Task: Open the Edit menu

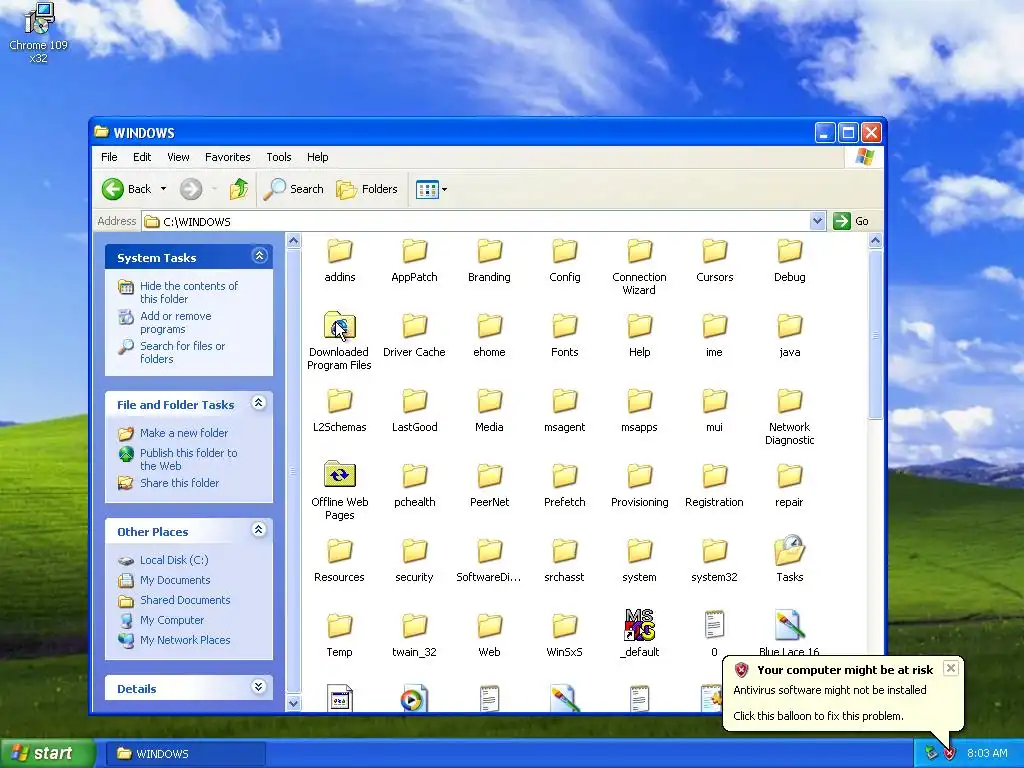Action: (142, 157)
